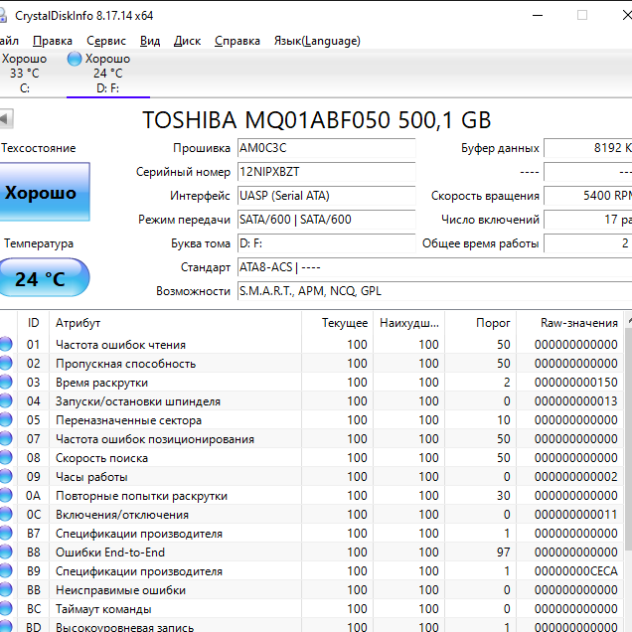Open the Правка menu

52,41
